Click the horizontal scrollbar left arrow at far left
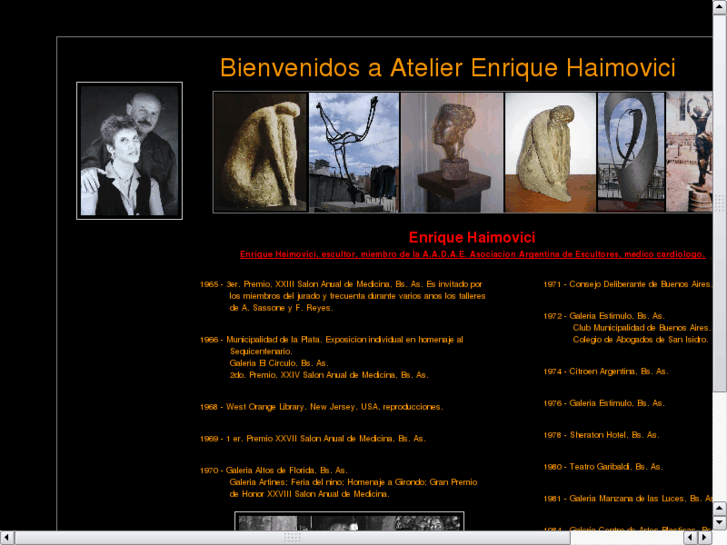Screen dimensions: 727x545 pyautogui.click(x=7, y=538)
